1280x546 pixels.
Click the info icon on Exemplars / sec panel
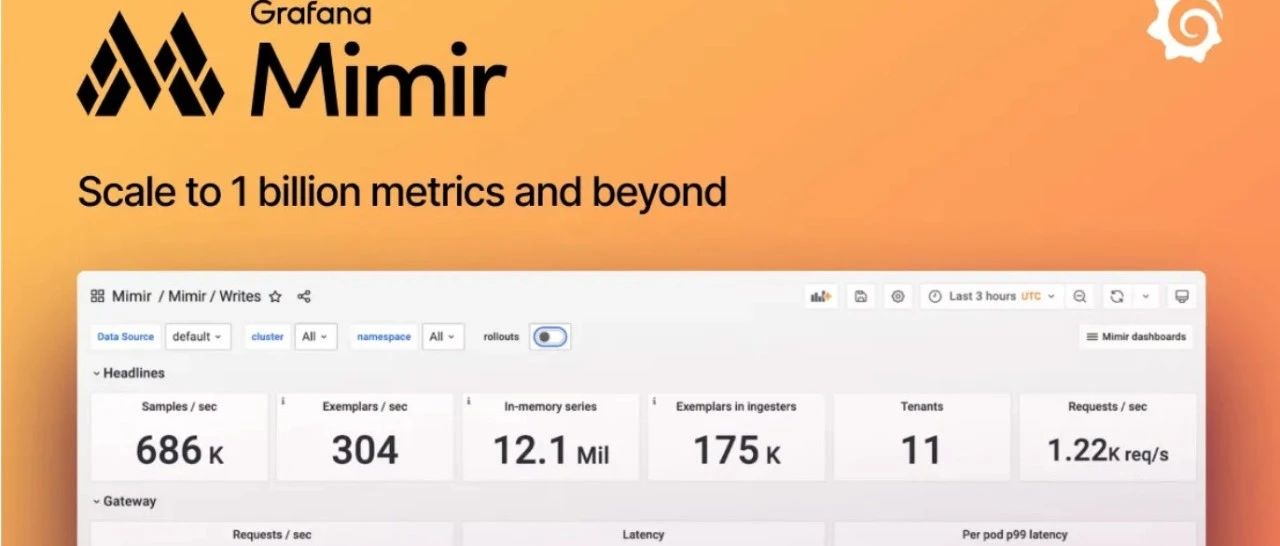point(283,401)
